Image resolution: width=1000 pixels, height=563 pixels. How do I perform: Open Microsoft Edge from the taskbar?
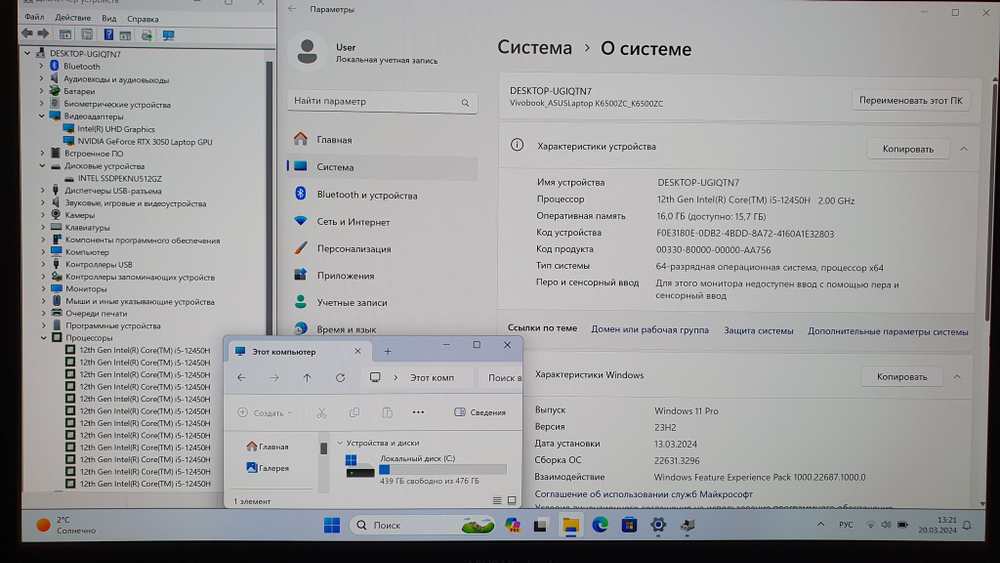pyautogui.click(x=600, y=524)
